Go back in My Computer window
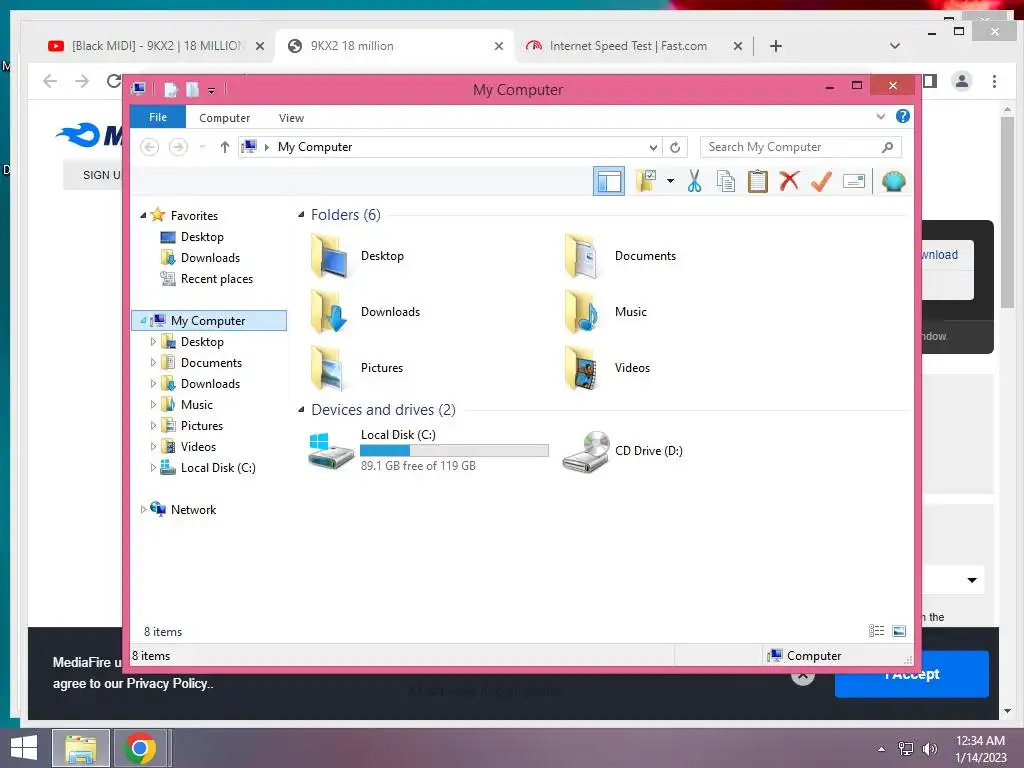 150,147
